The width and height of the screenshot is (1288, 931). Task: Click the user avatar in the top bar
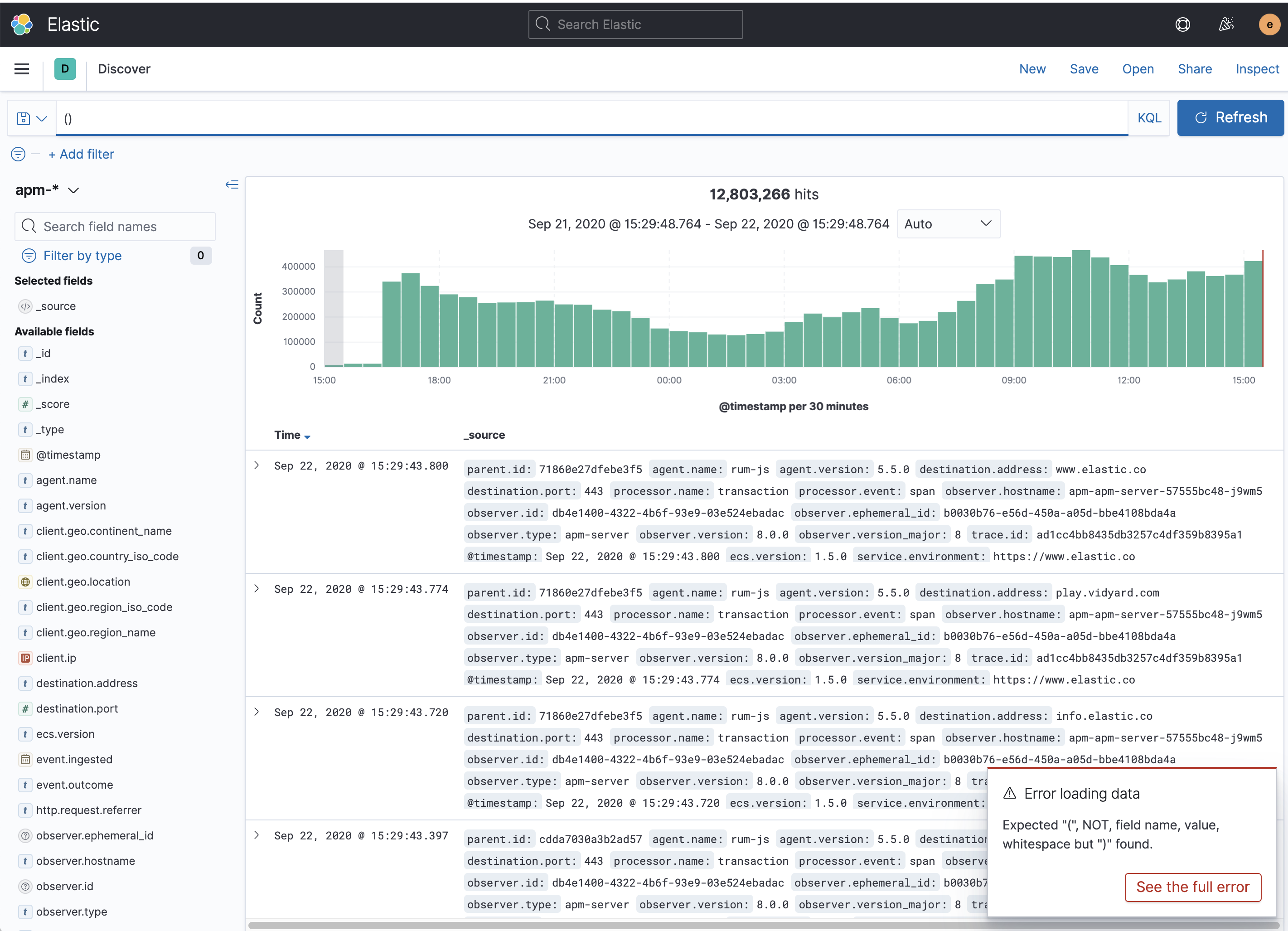pos(1269,24)
